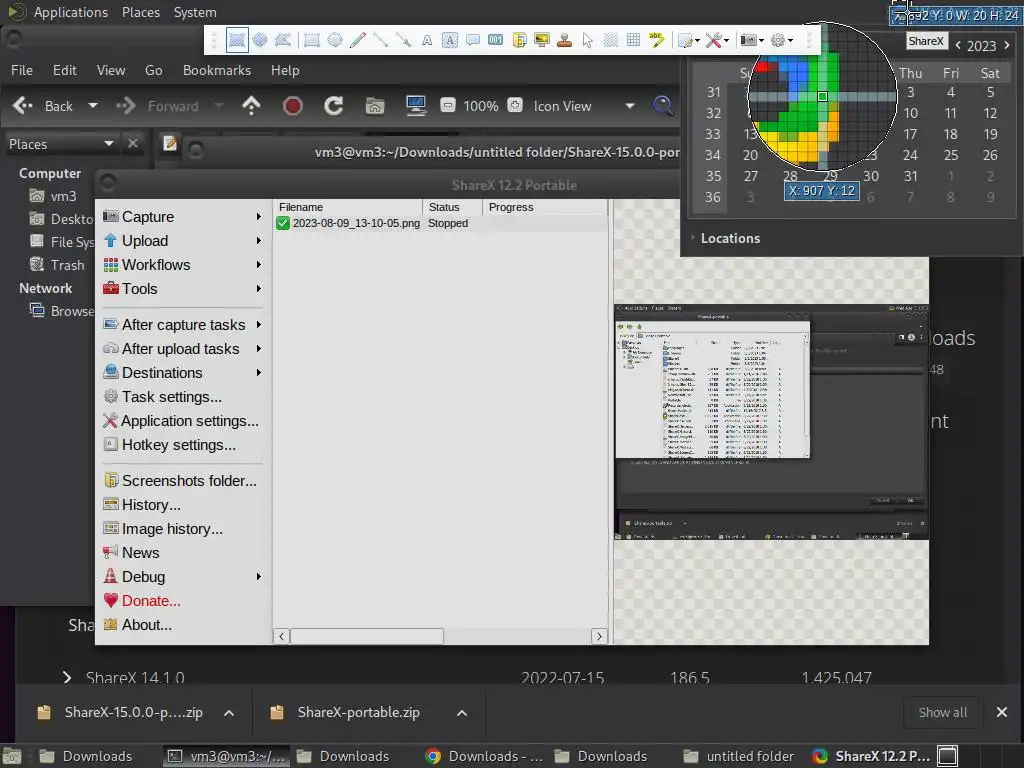The height and width of the screenshot is (768, 1024).
Task: Choose the text background tool
Action: pyautogui.click(x=450, y=40)
